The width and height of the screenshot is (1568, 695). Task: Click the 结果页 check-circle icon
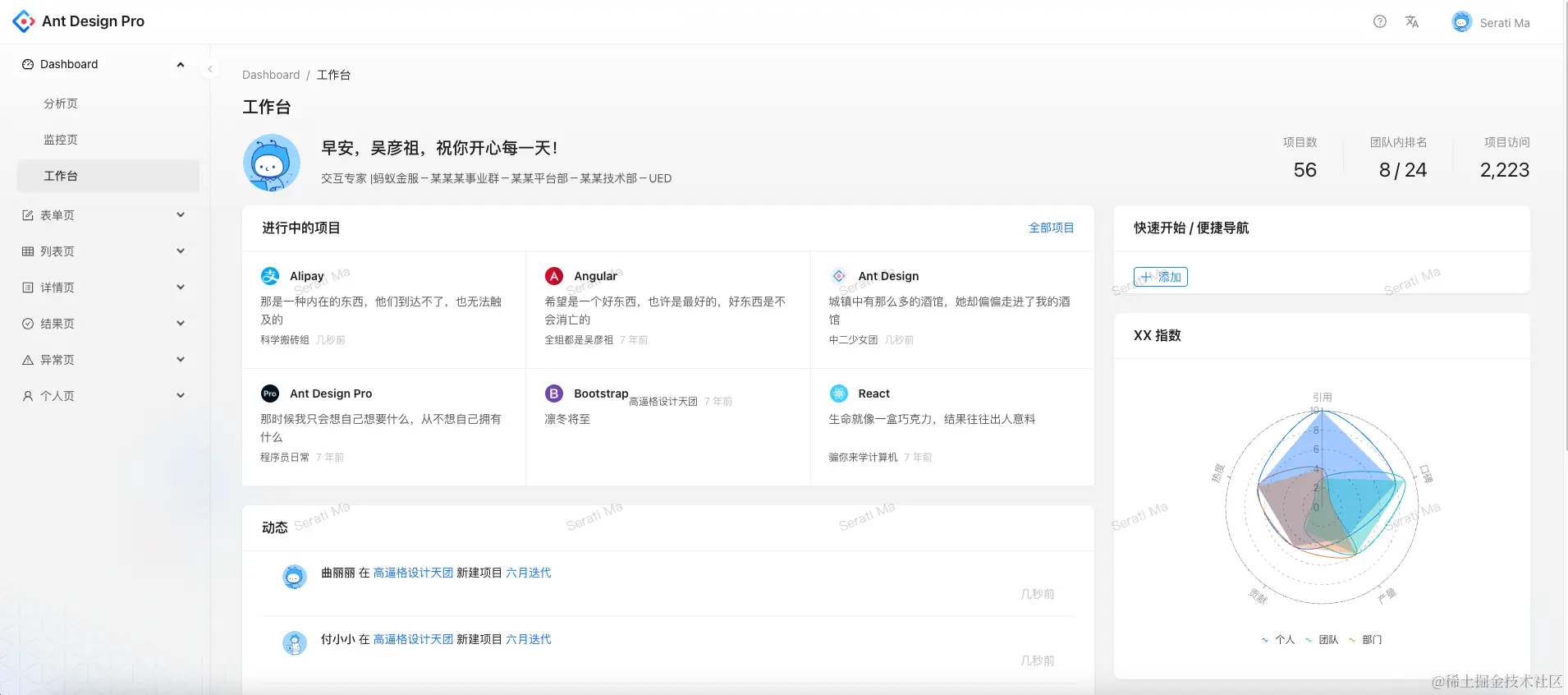click(x=28, y=324)
